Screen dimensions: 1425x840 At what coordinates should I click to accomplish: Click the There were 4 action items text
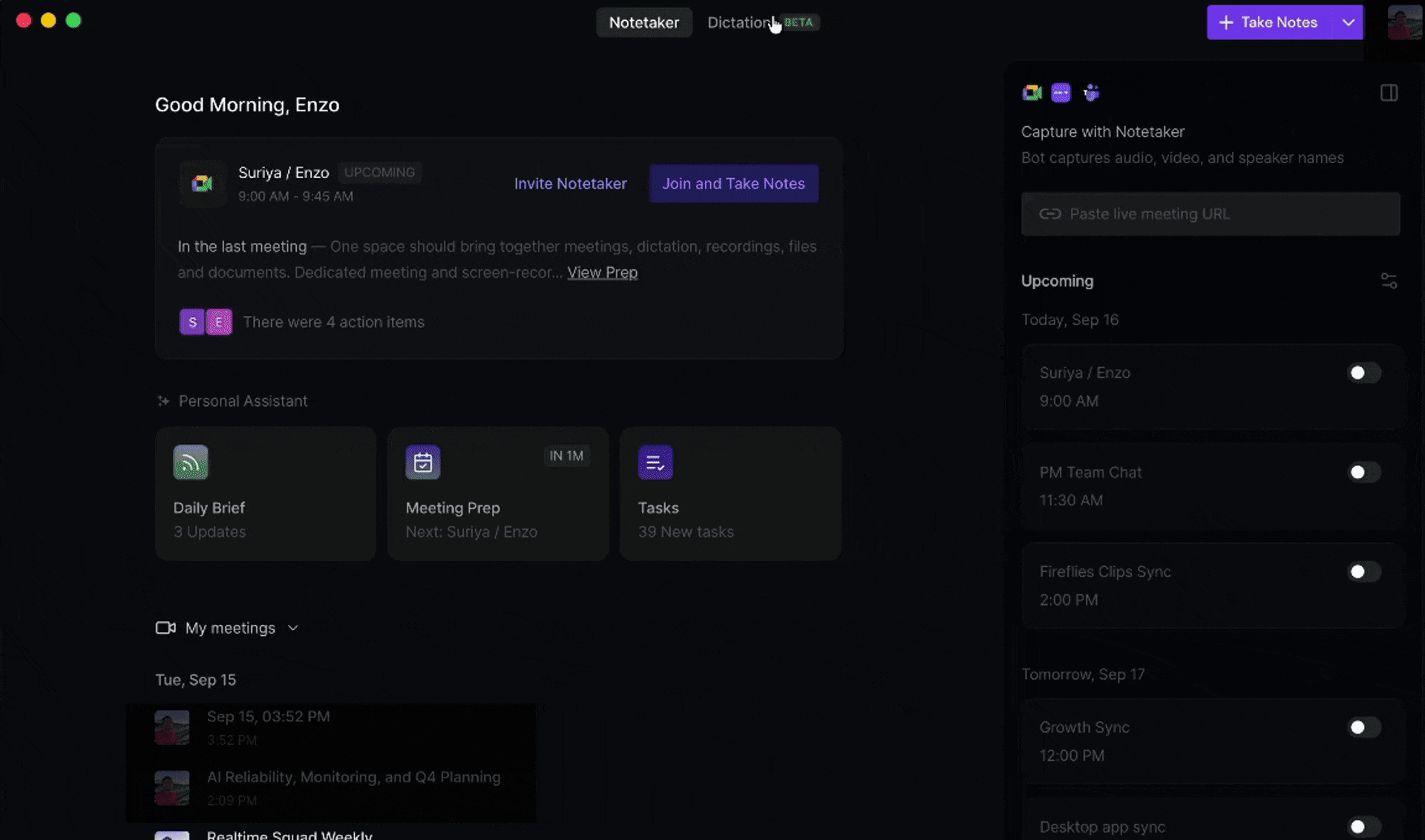(333, 322)
